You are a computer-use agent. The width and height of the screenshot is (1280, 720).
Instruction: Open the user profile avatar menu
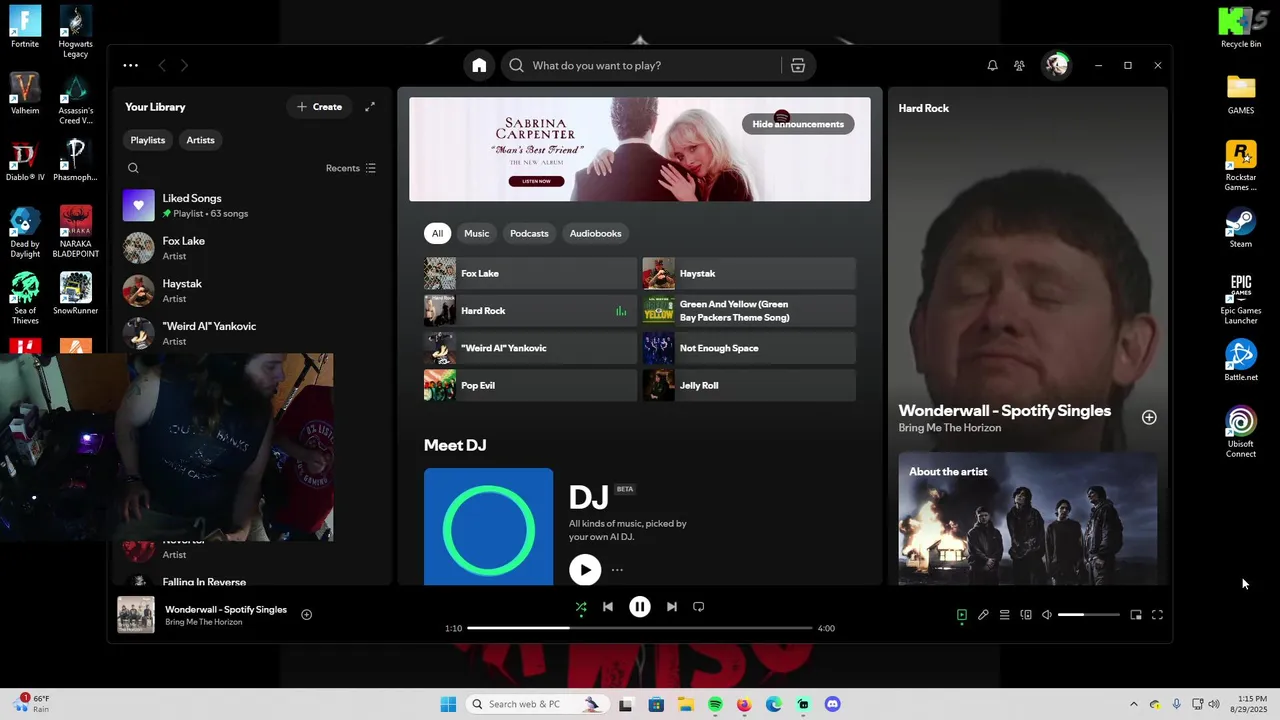(x=1057, y=65)
